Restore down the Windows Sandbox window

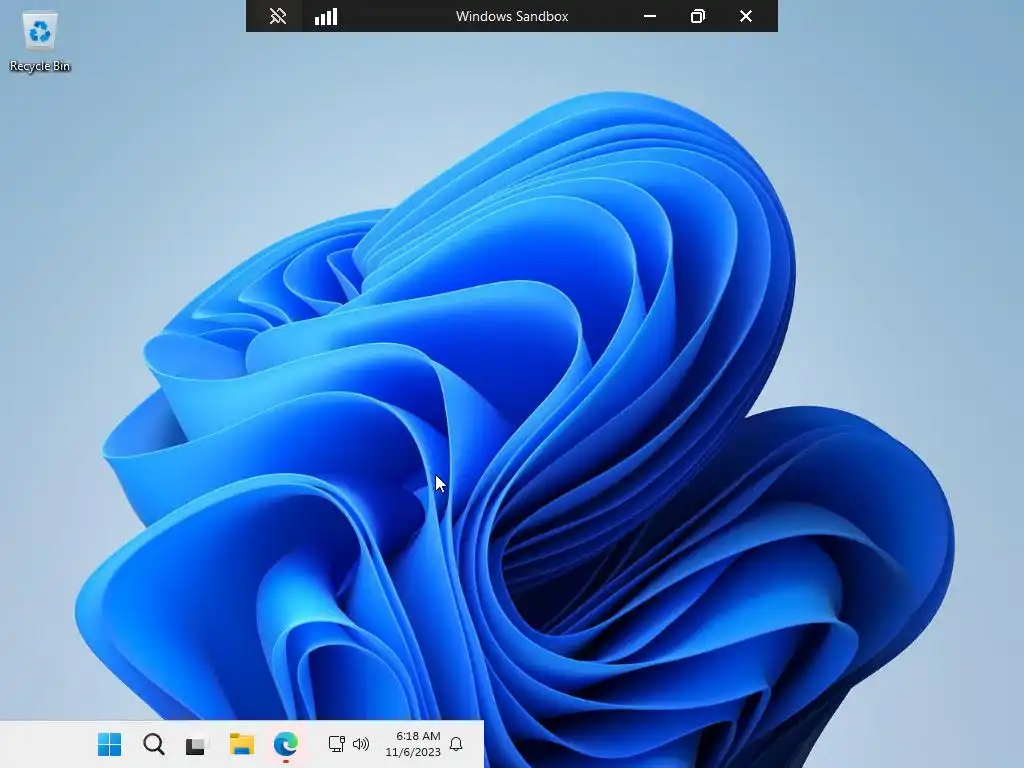coord(697,16)
